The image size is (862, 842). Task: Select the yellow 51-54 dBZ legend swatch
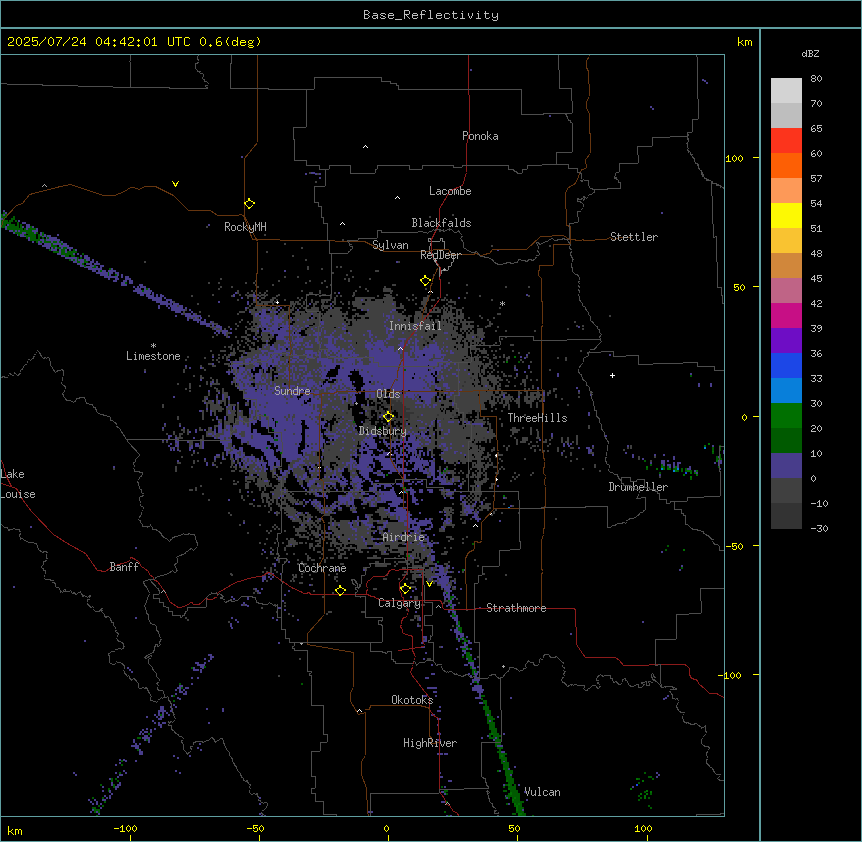[x=786, y=215]
